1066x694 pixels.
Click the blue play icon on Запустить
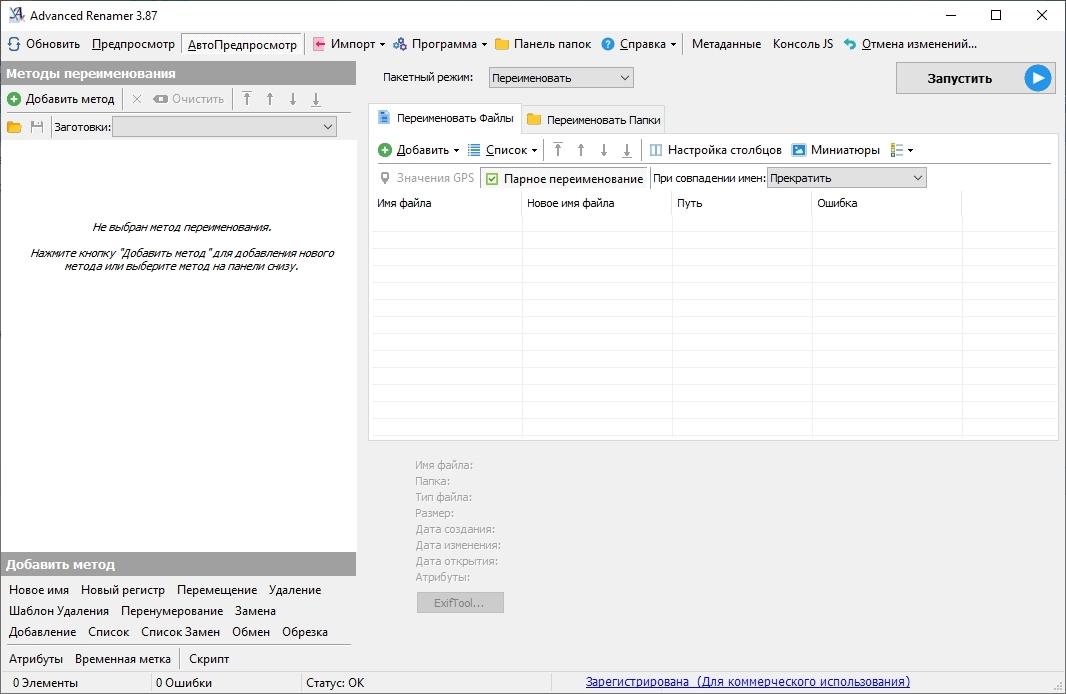[x=1038, y=78]
